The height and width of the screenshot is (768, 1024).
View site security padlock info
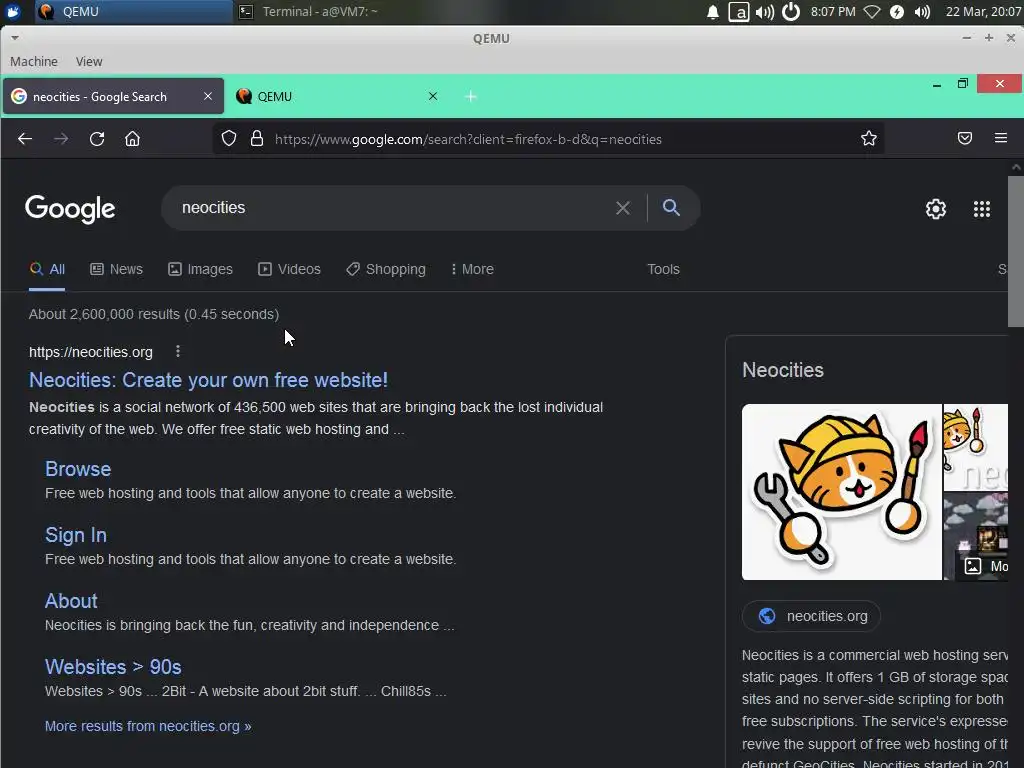coord(257,138)
